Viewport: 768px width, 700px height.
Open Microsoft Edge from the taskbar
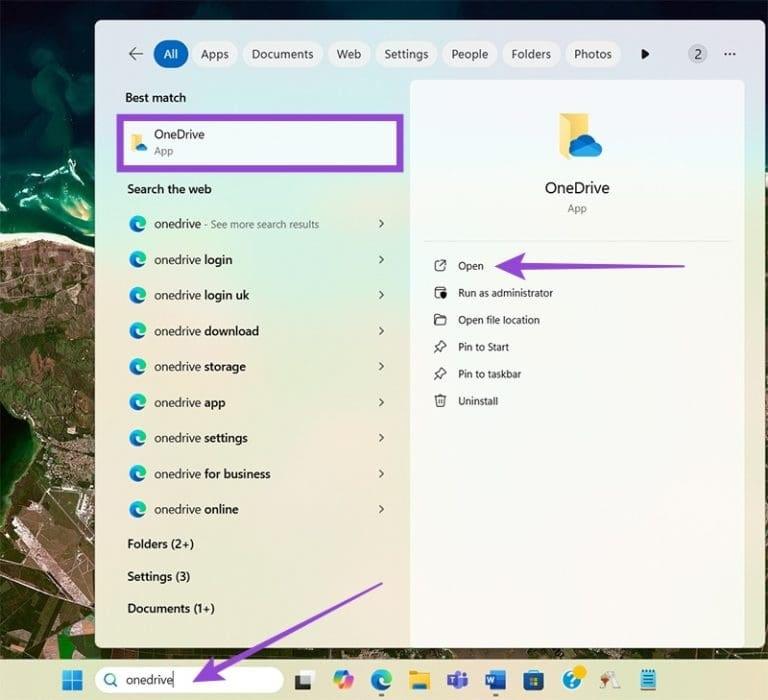click(381, 680)
